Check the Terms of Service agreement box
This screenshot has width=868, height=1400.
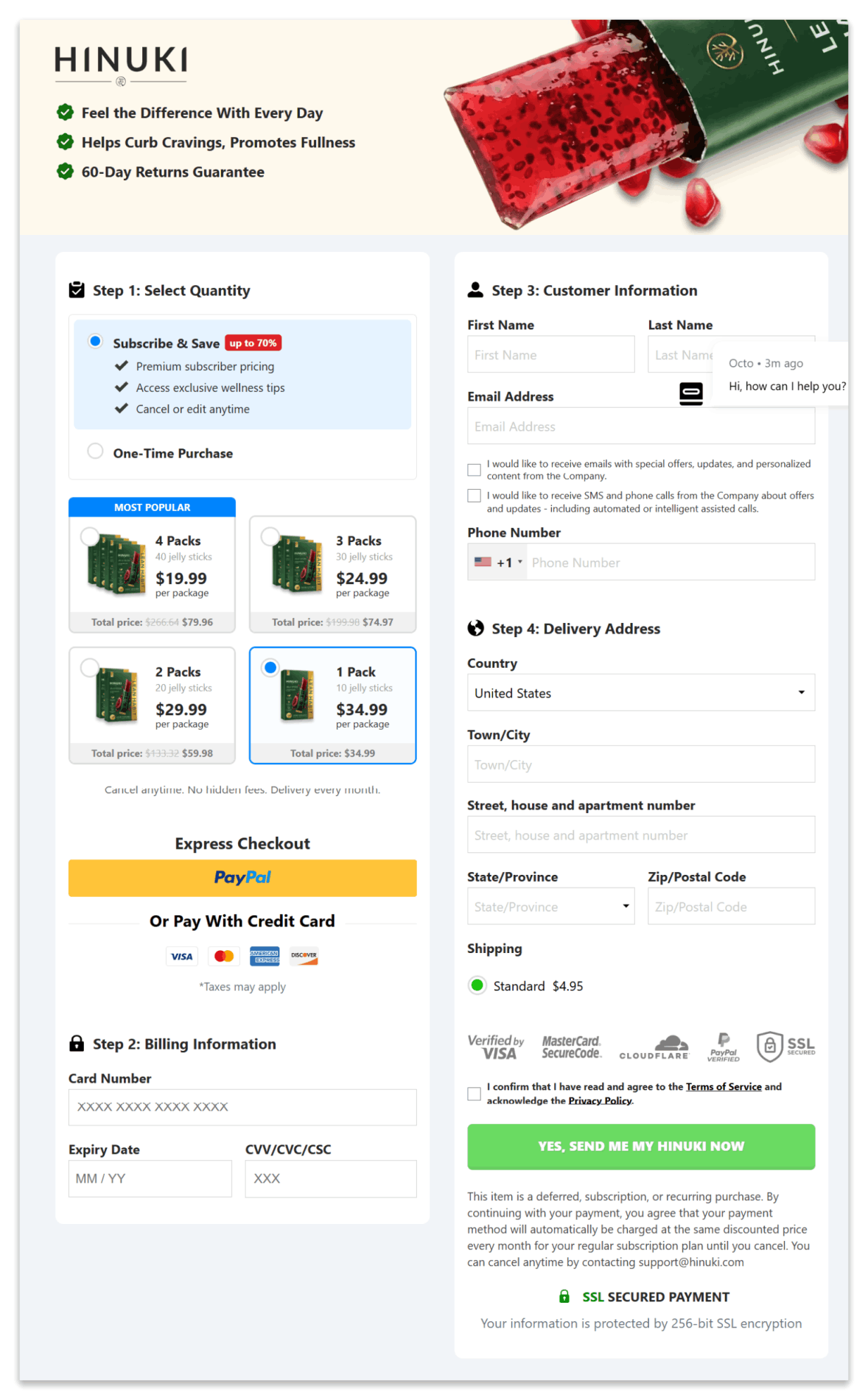(475, 1094)
